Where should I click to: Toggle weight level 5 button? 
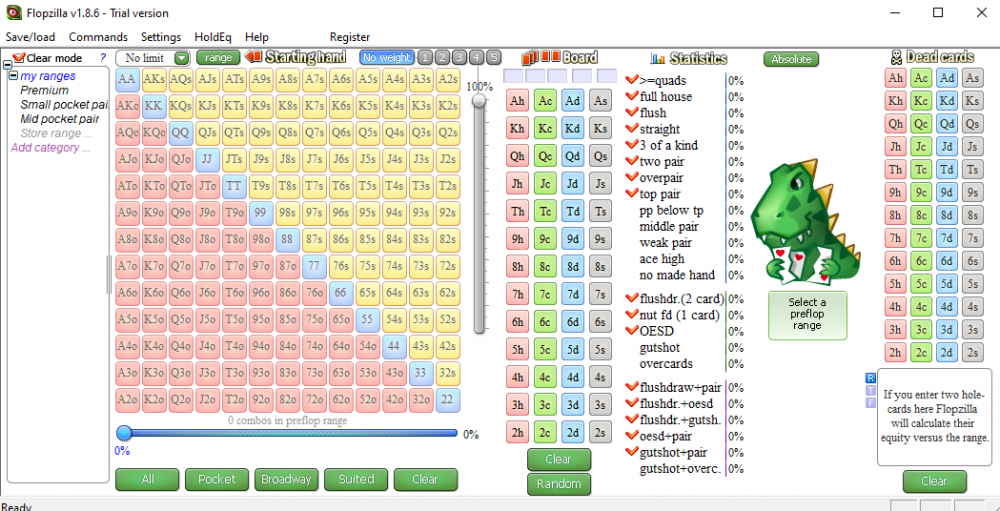[494, 57]
